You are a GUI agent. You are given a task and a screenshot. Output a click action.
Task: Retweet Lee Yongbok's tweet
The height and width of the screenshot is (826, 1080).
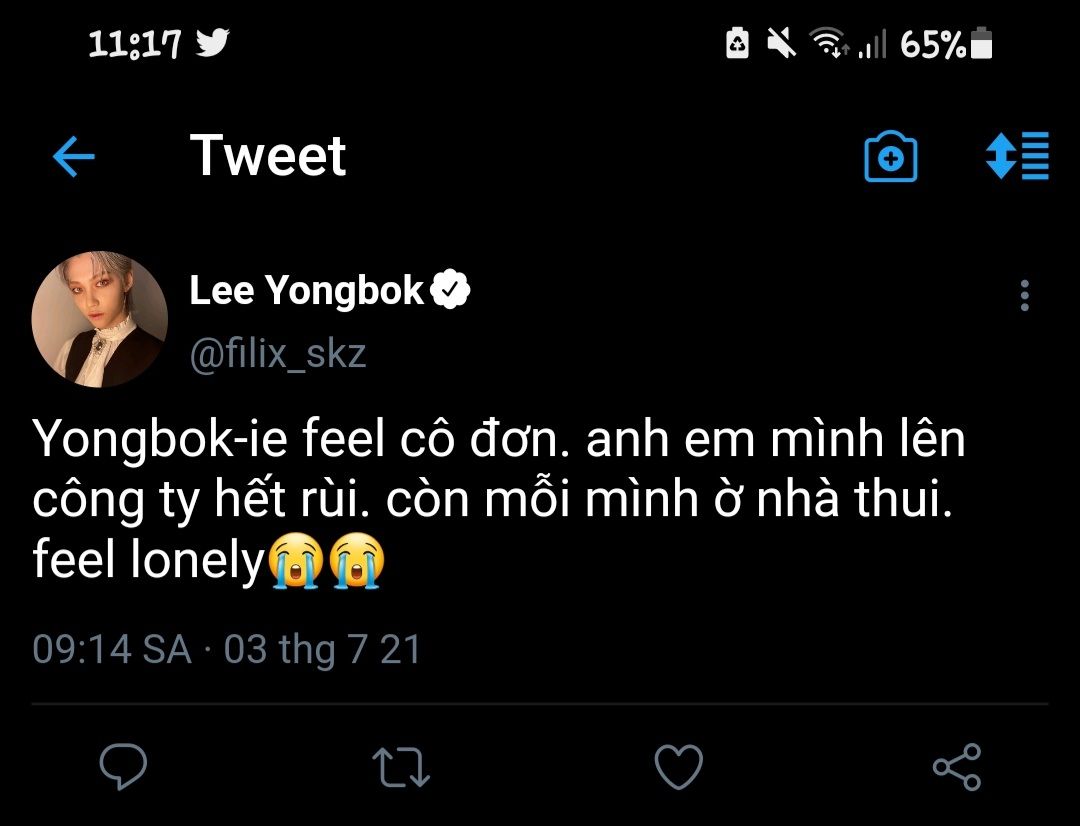[x=401, y=766]
